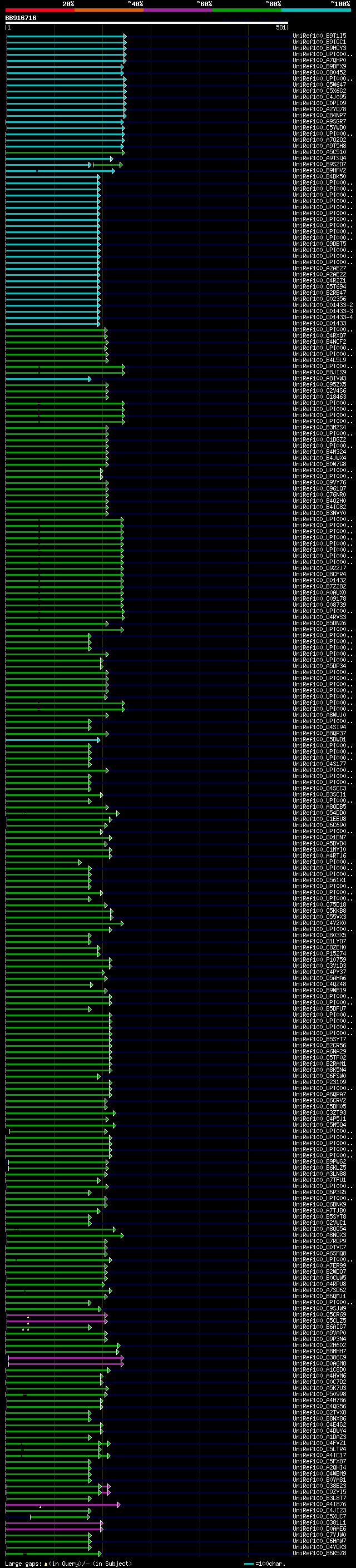Select the UniRef100_A9SGR7 label
Image resolution: width=356 pixels, height=1568 pixels.
click(319, 122)
